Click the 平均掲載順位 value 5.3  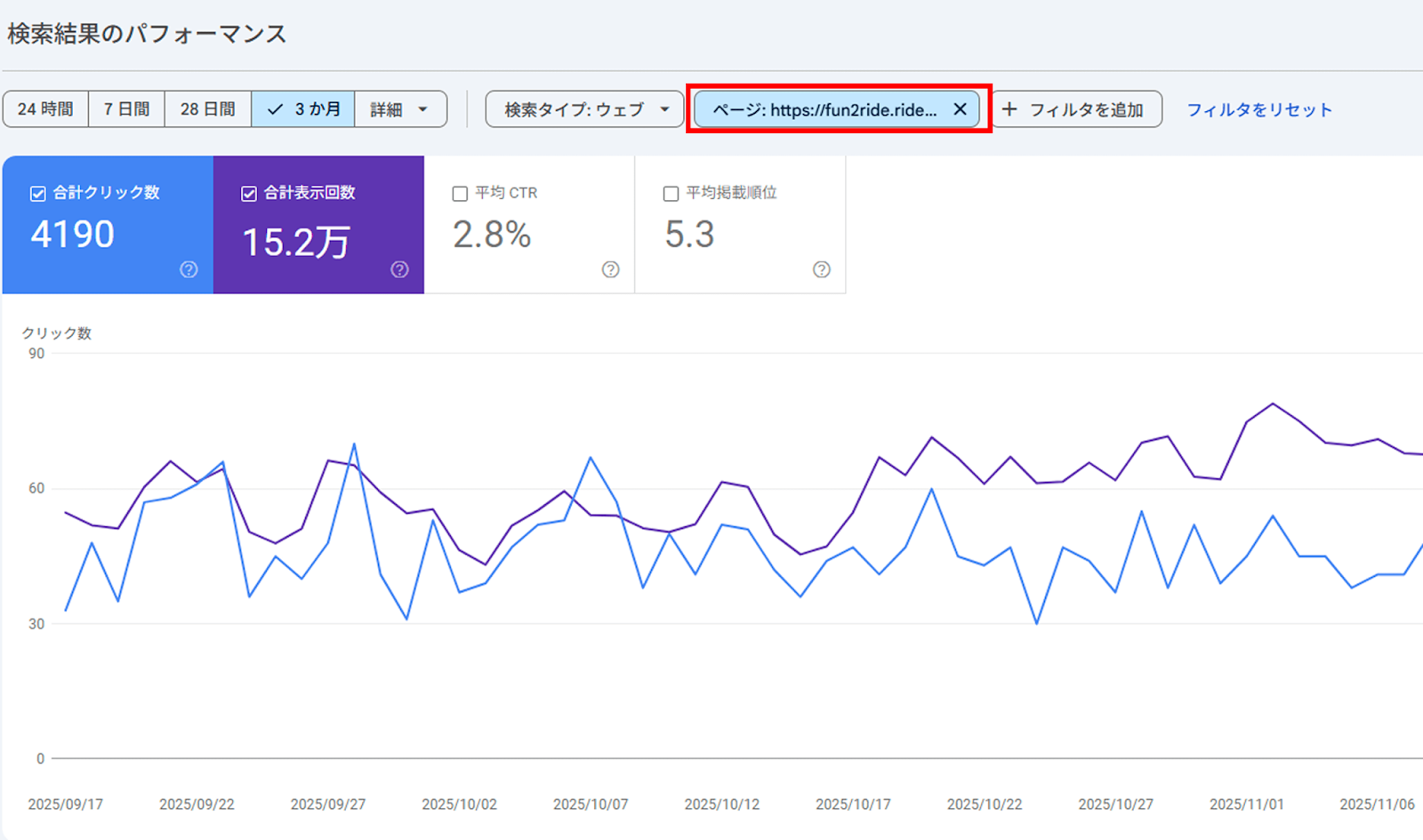(x=689, y=235)
